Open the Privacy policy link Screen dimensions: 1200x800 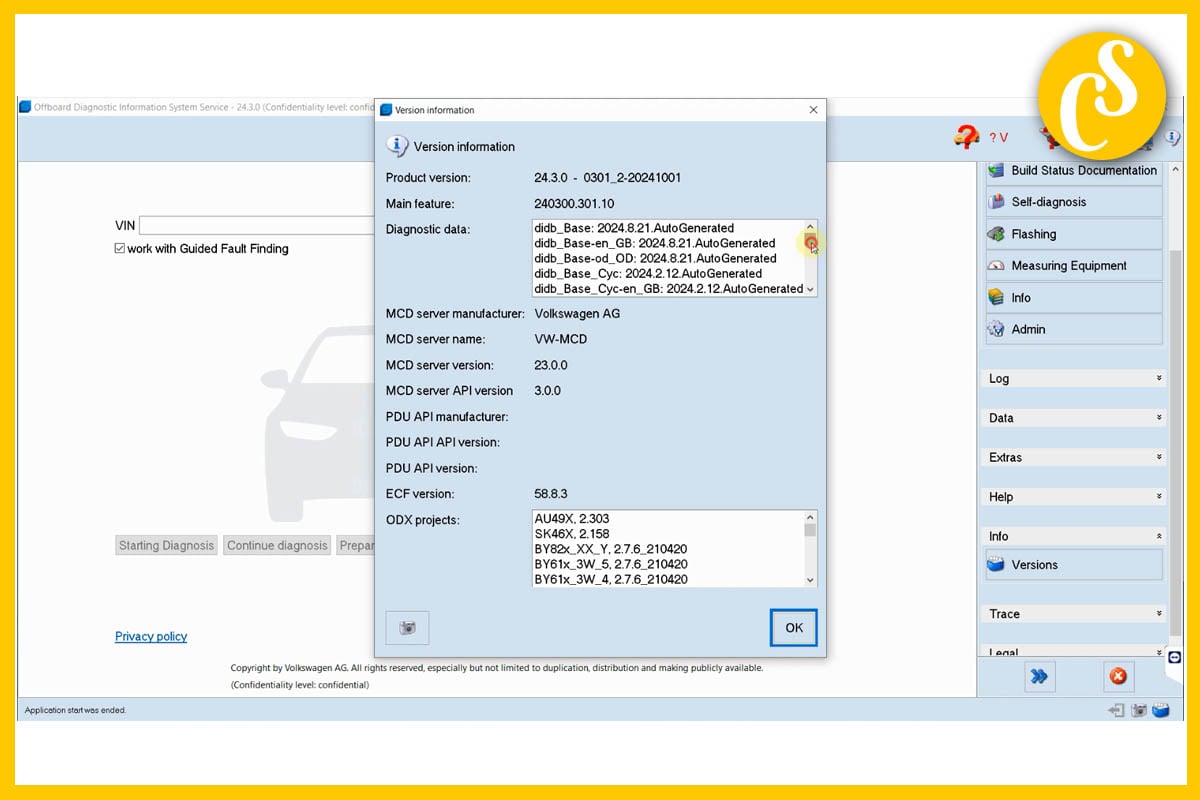click(151, 637)
